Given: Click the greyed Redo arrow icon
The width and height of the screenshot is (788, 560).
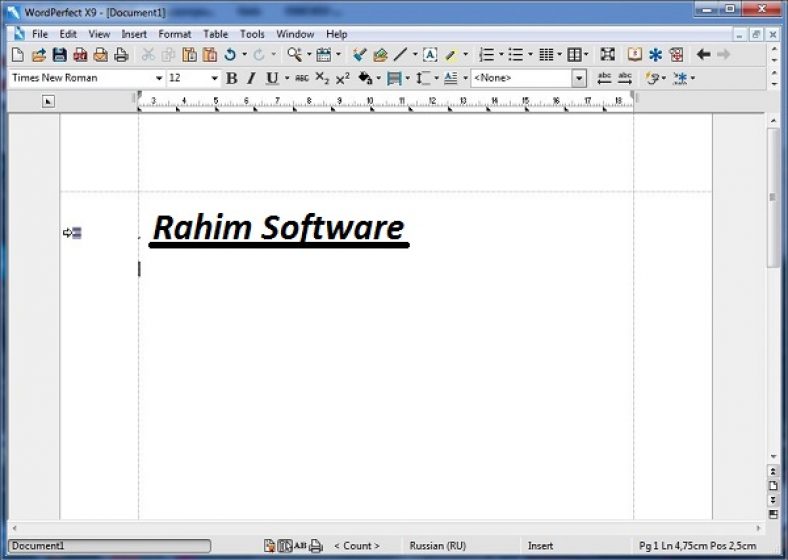Looking at the screenshot, I should pyautogui.click(x=259, y=54).
